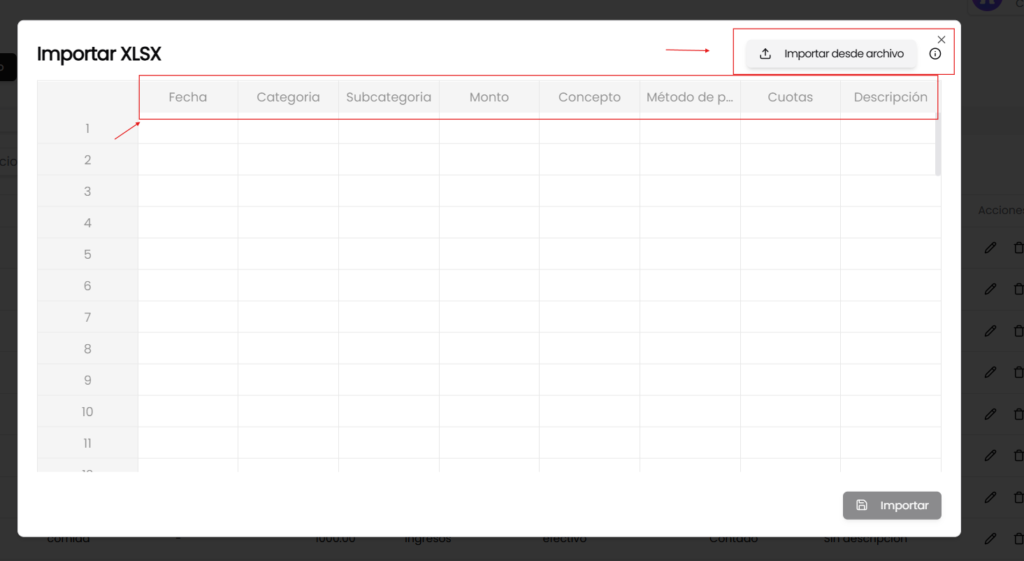This screenshot has width=1024, height=561.
Task: Select row header 5
Action: [x=88, y=254]
